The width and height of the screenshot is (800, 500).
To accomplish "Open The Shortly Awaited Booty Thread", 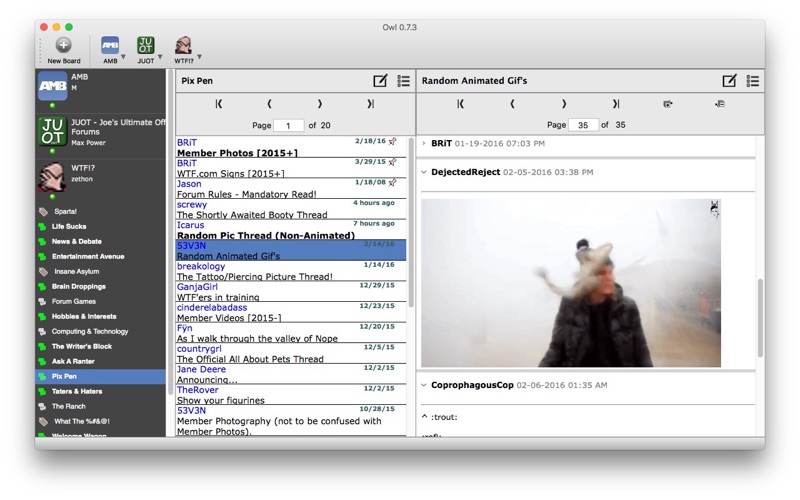I will [x=291, y=209].
